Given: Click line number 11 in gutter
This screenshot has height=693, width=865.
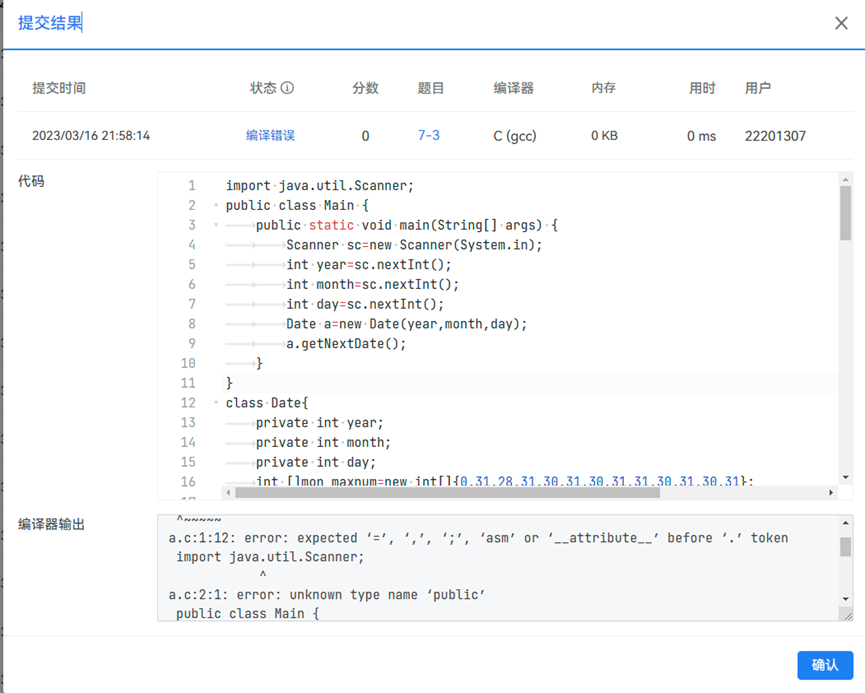Looking at the screenshot, I should [189, 383].
